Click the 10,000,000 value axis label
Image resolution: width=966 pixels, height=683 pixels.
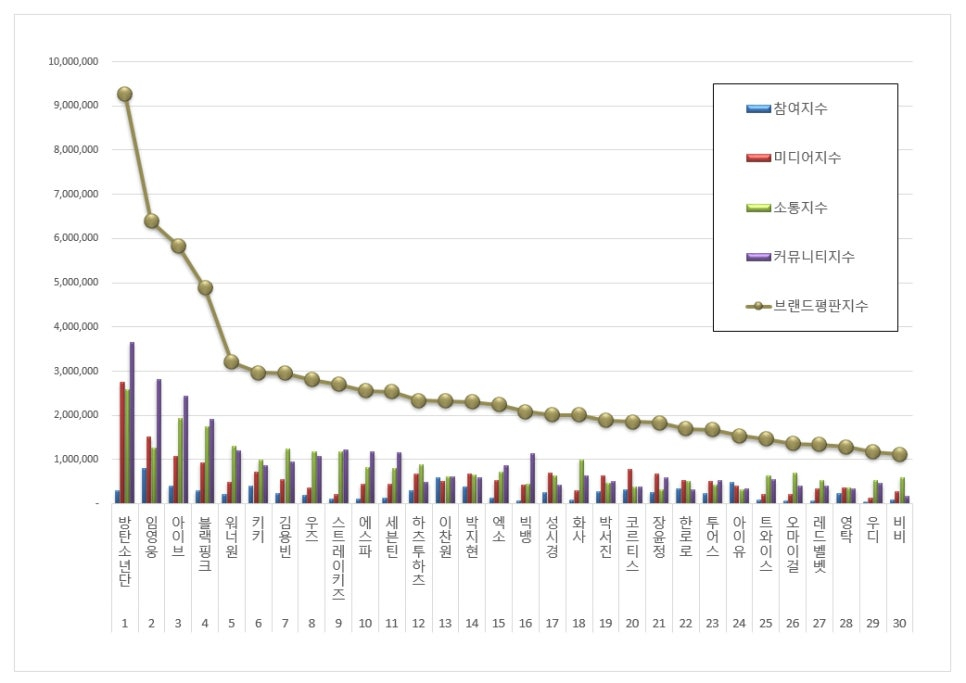(73, 62)
